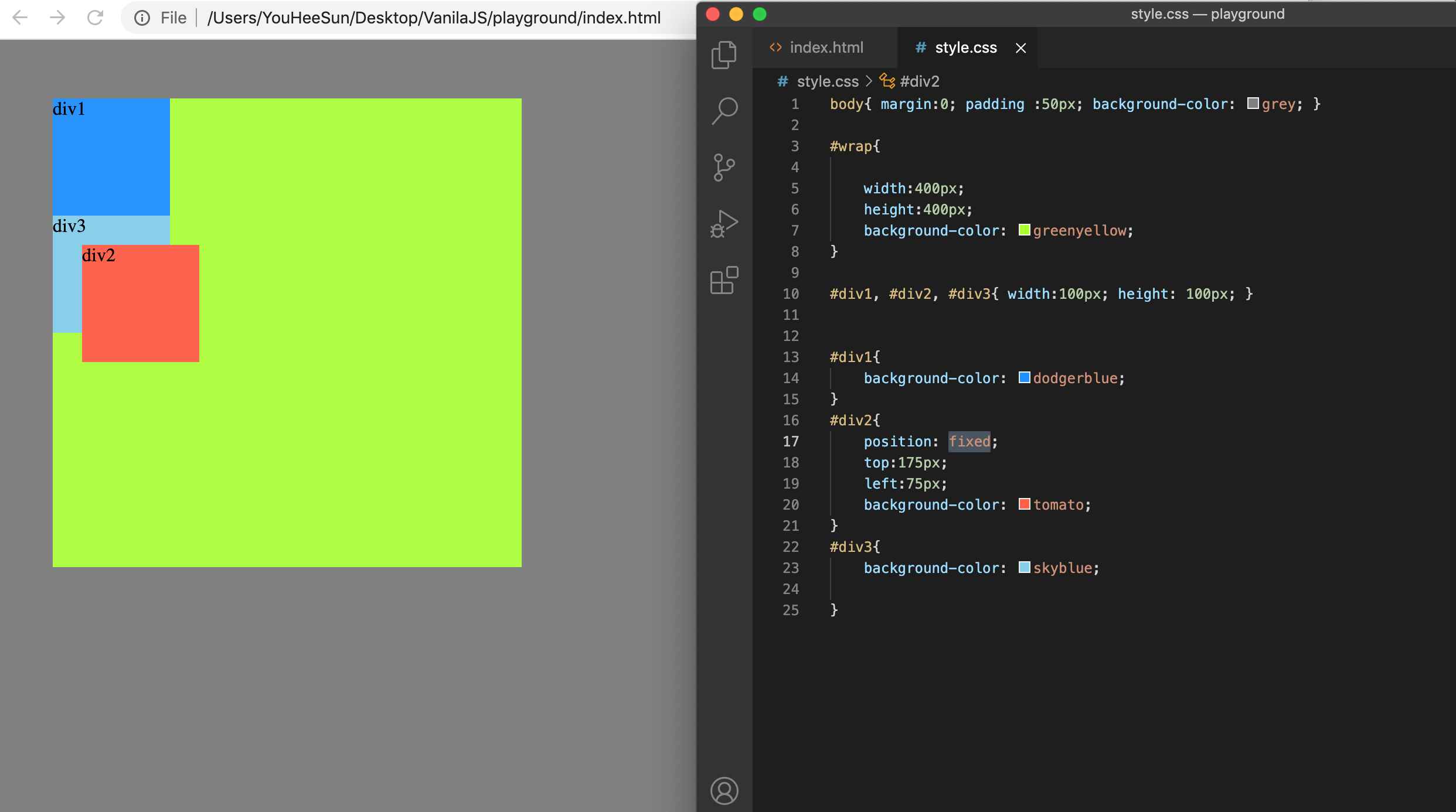Viewport: 1456px width, 812px height.
Task: Open Source Control view
Action: pyautogui.click(x=724, y=168)
